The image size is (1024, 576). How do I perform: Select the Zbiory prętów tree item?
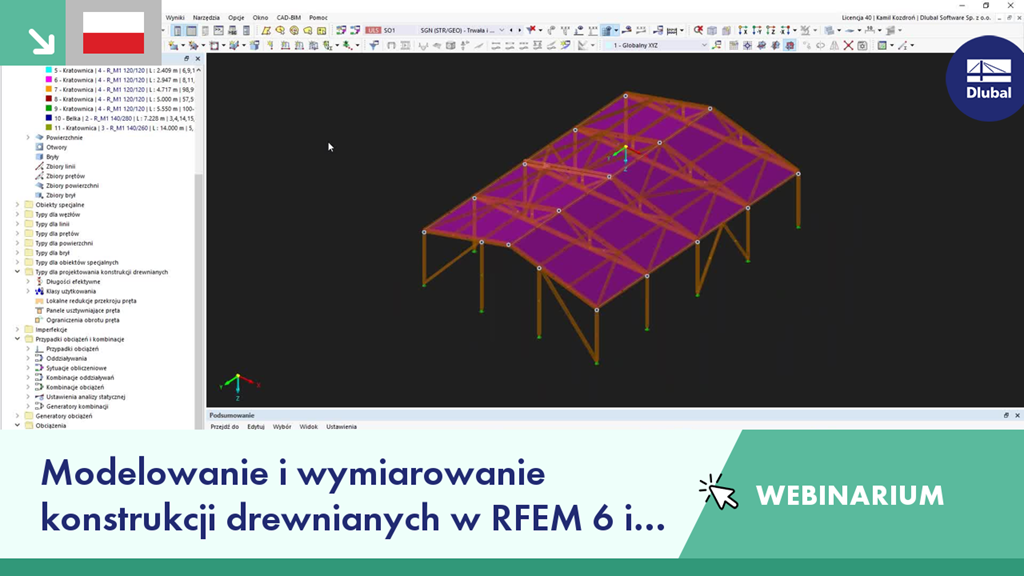click(x=65, y=176)
